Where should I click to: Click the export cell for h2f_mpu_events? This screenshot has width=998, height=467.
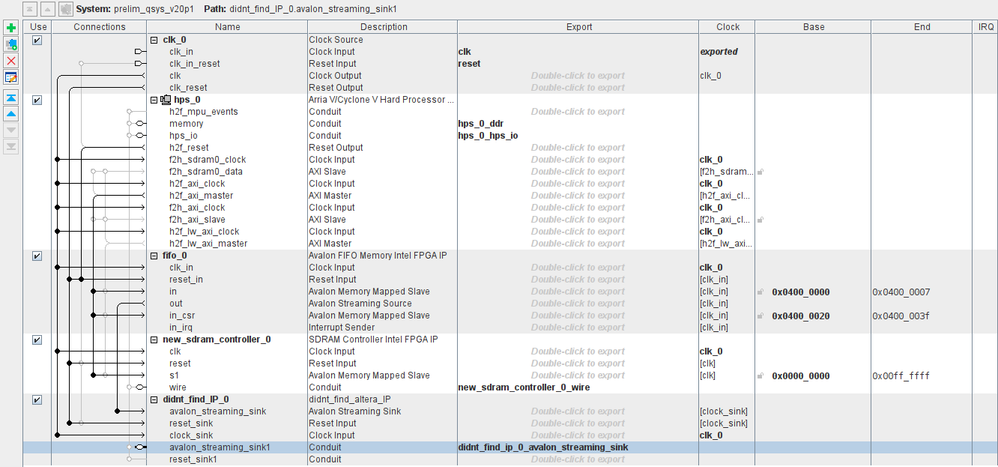pos(578,112)
